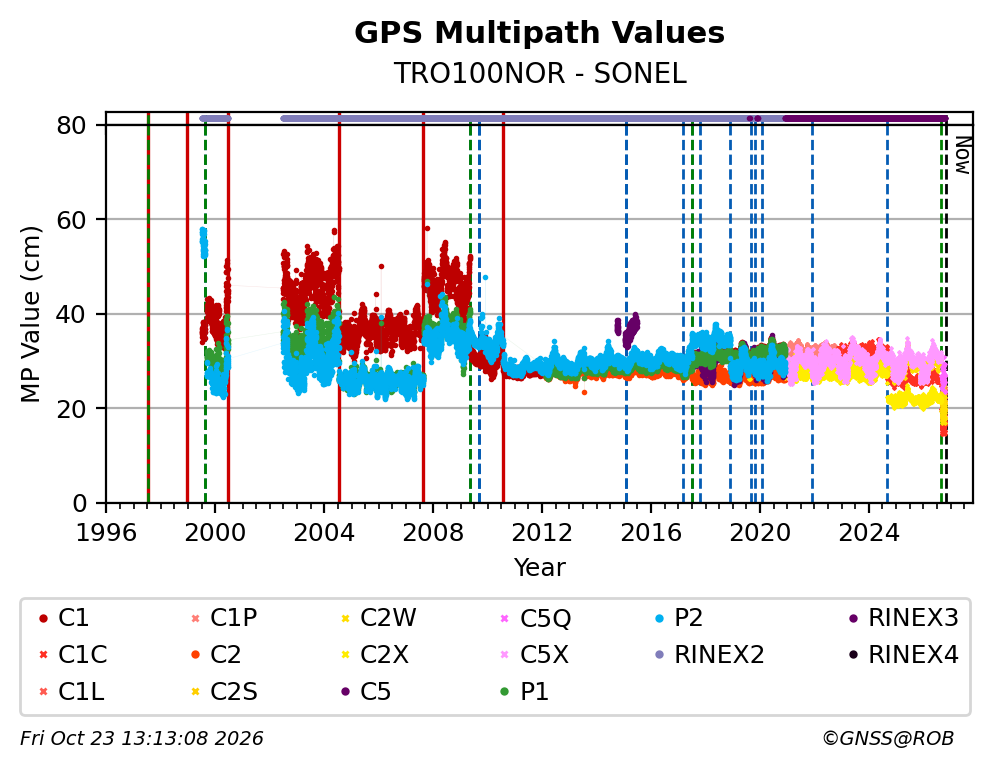Click the 0 y-axis tick label
Image resolution: width=992 pixels, height=769 pixels.
[x=79, y=504]
